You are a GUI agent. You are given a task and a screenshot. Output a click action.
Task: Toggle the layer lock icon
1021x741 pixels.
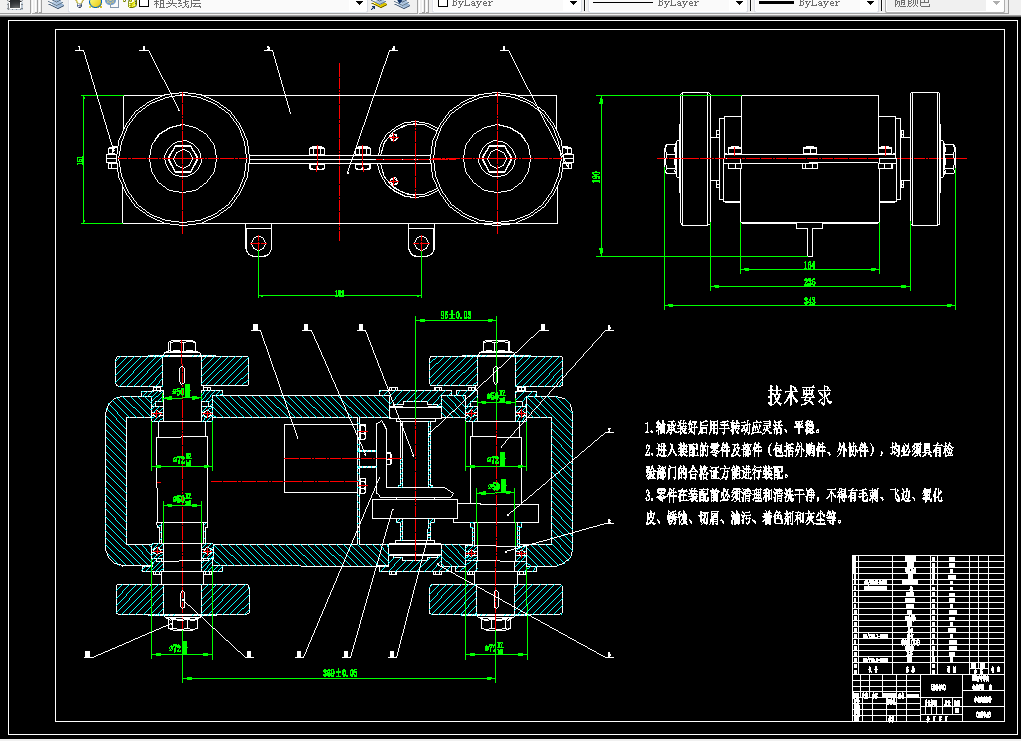[x=130, y=3]
